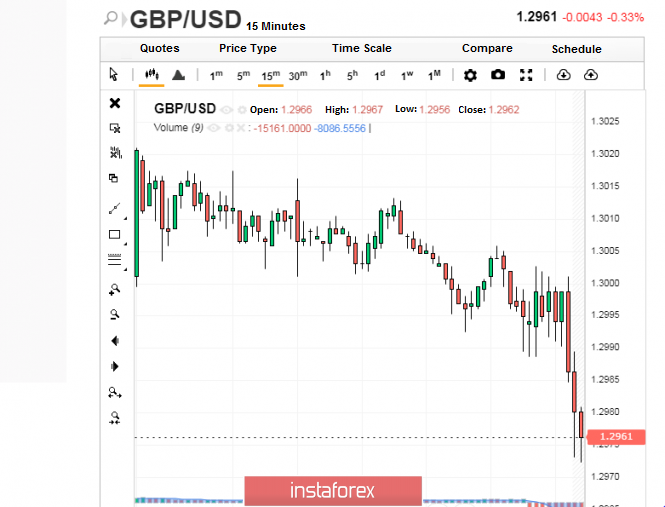Download chart via cloud download icon
This screenshot has width=665, height=507.
click(563, 75)
